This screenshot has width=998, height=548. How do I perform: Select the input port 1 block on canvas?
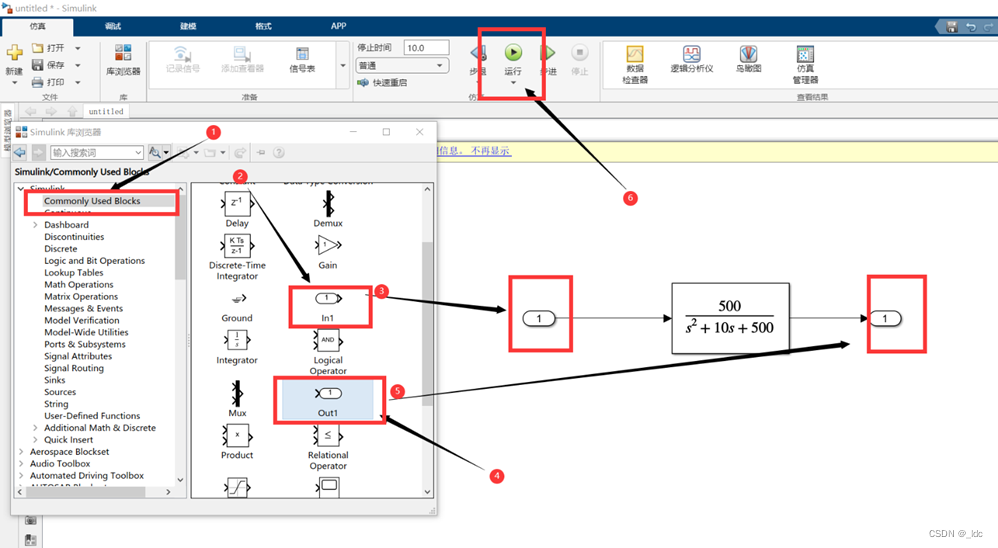click(538, 318)
